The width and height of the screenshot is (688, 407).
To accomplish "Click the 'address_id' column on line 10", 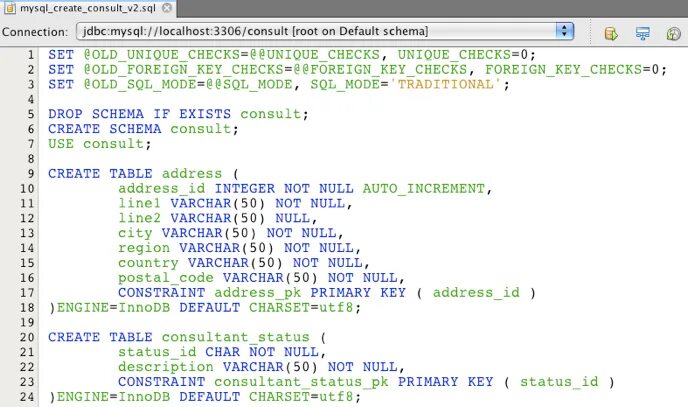I will pyautogui.click(x=161, y=189).
